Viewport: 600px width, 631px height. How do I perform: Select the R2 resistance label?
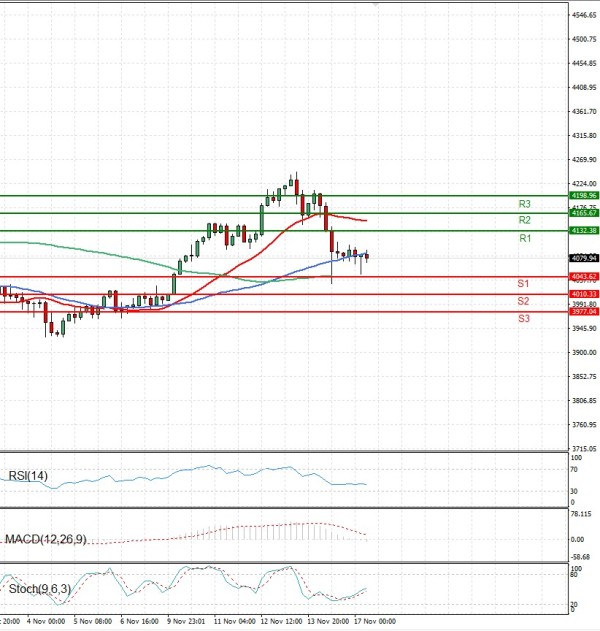[524, 220]
